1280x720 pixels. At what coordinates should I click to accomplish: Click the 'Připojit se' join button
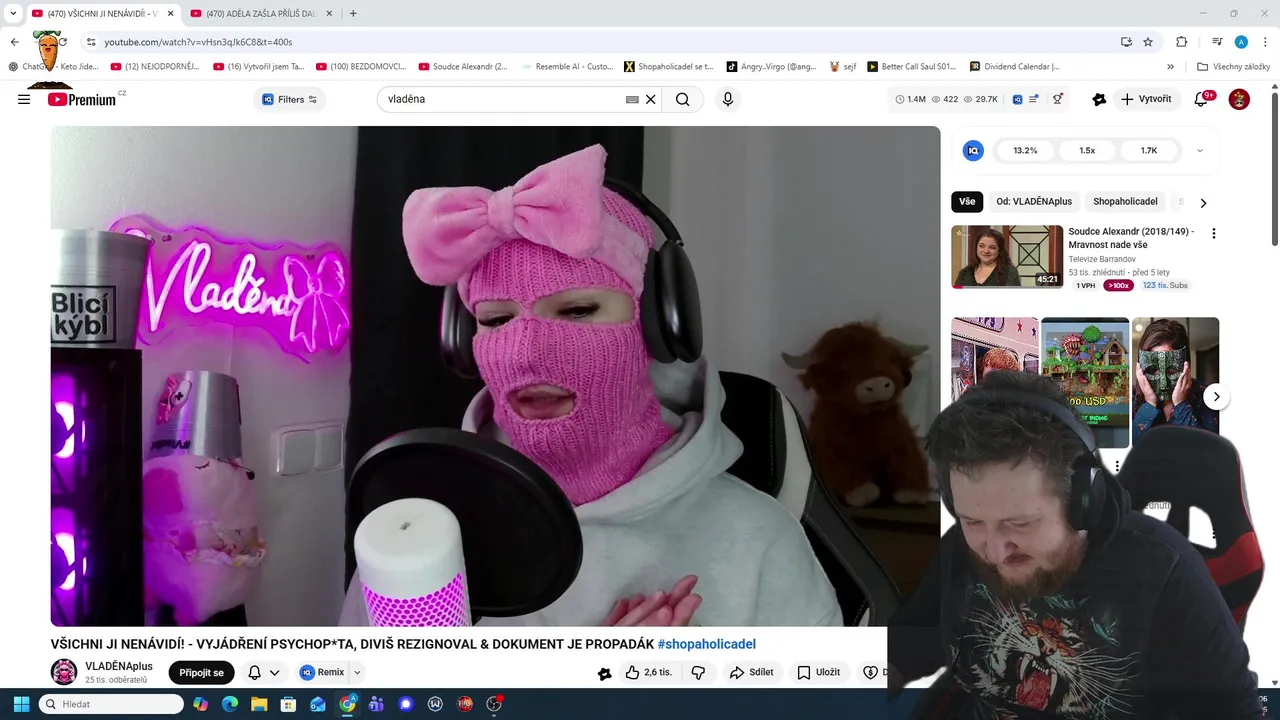tap(201, 673)
